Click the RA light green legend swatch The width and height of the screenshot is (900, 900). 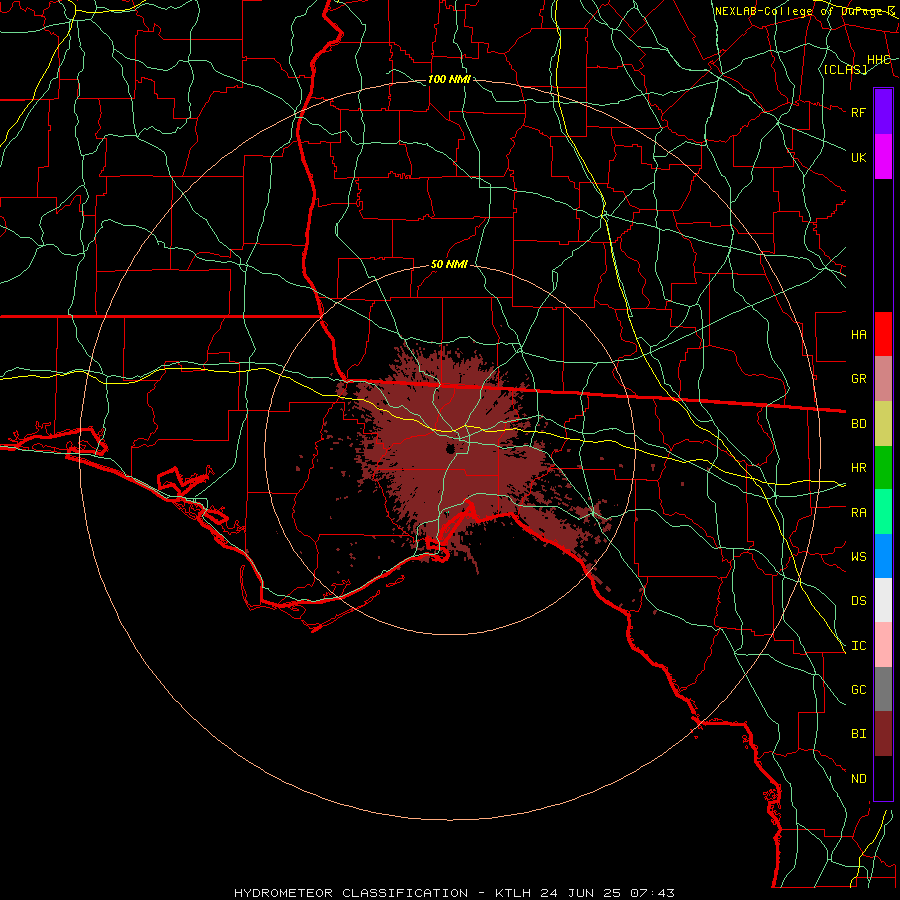(x=883, y=512)
